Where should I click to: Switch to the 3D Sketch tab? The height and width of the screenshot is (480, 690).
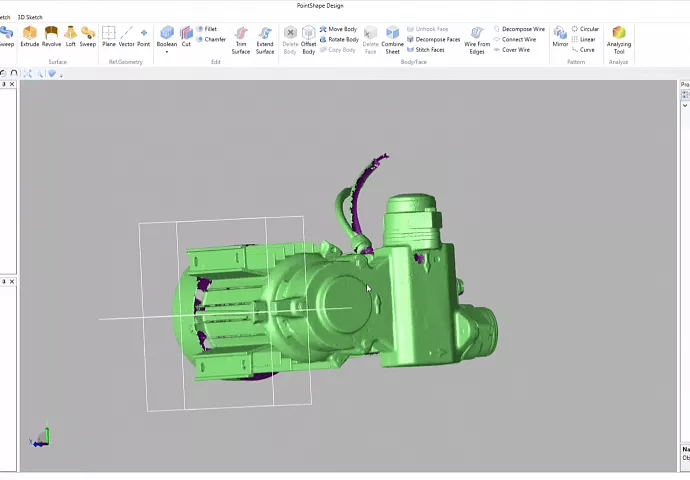point(30,17)
